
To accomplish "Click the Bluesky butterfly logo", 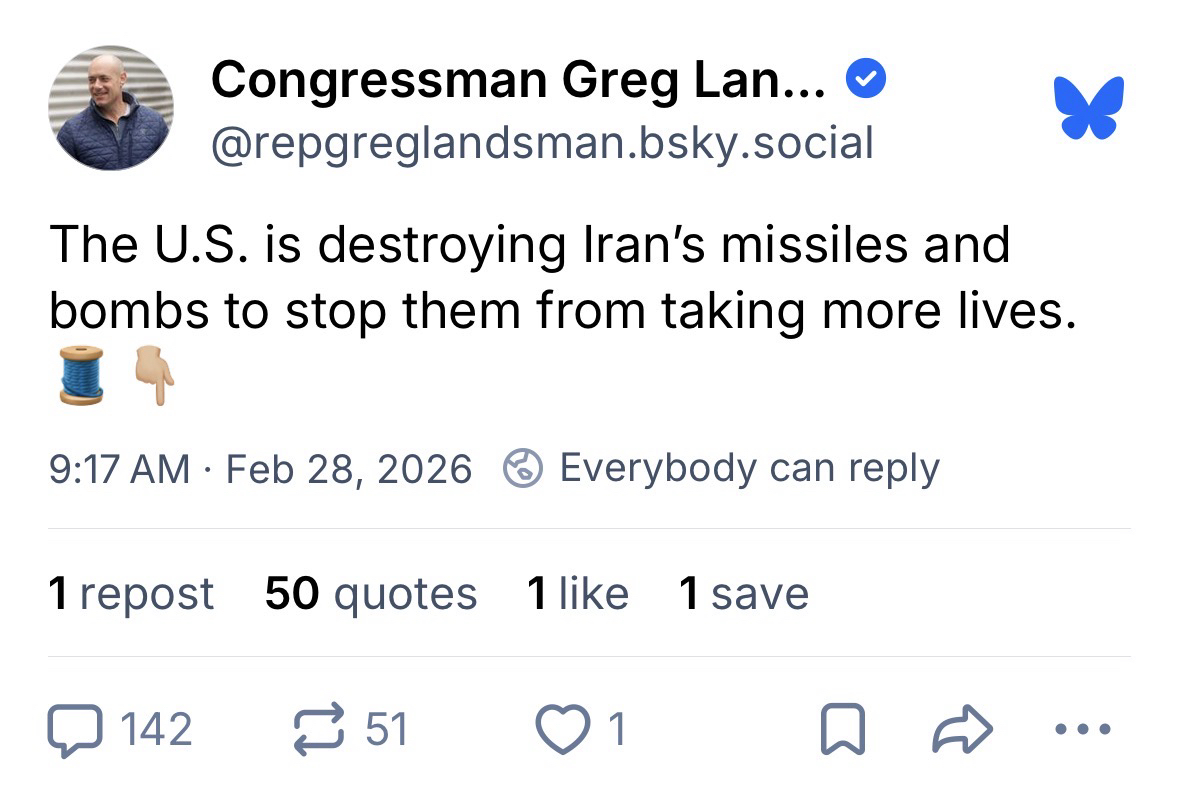I will point(1088,107).
